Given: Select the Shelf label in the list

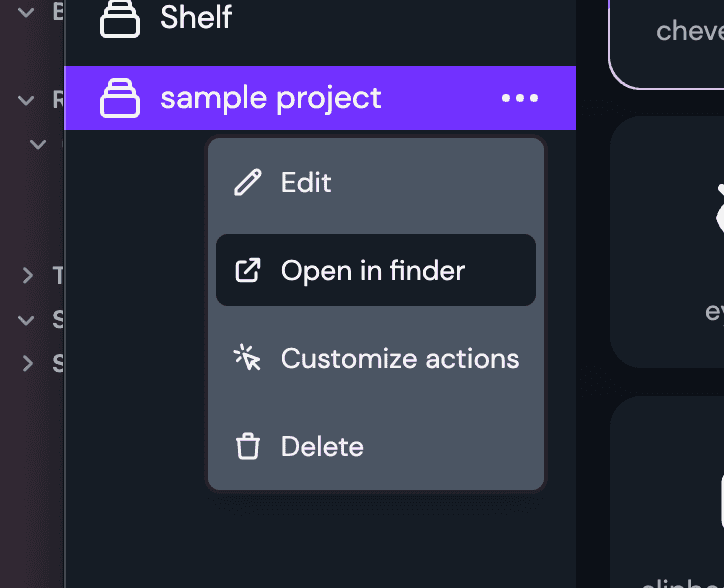Looking at the screenshot, I should coord(196,18).
